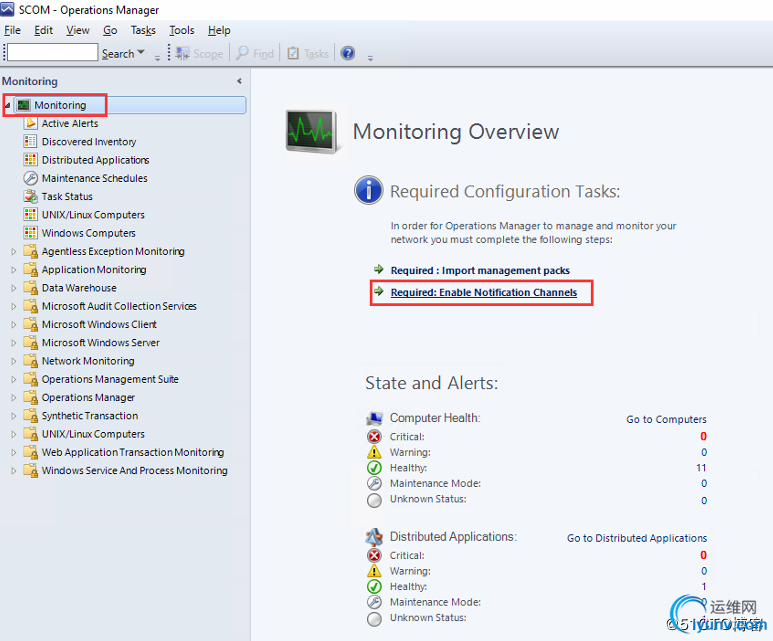Click the Required Configuration Tasks info icon
Viewport: 773px width, 641px height.
pyautogui.click(x=368, y=190)
